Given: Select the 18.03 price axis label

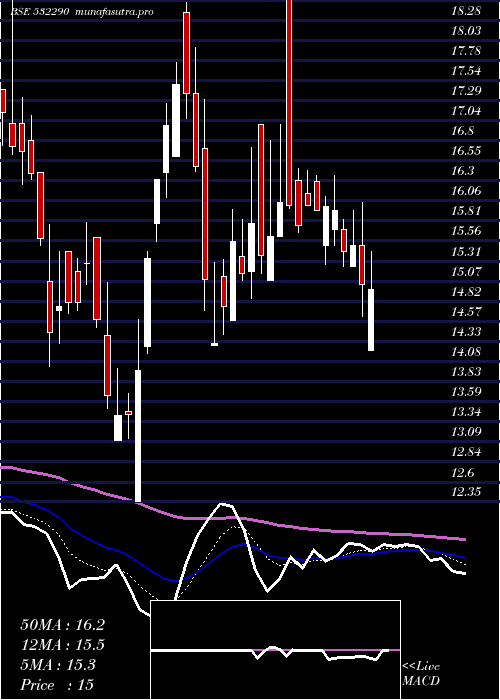Looking at the screenshot, I should tap(466, 31).
